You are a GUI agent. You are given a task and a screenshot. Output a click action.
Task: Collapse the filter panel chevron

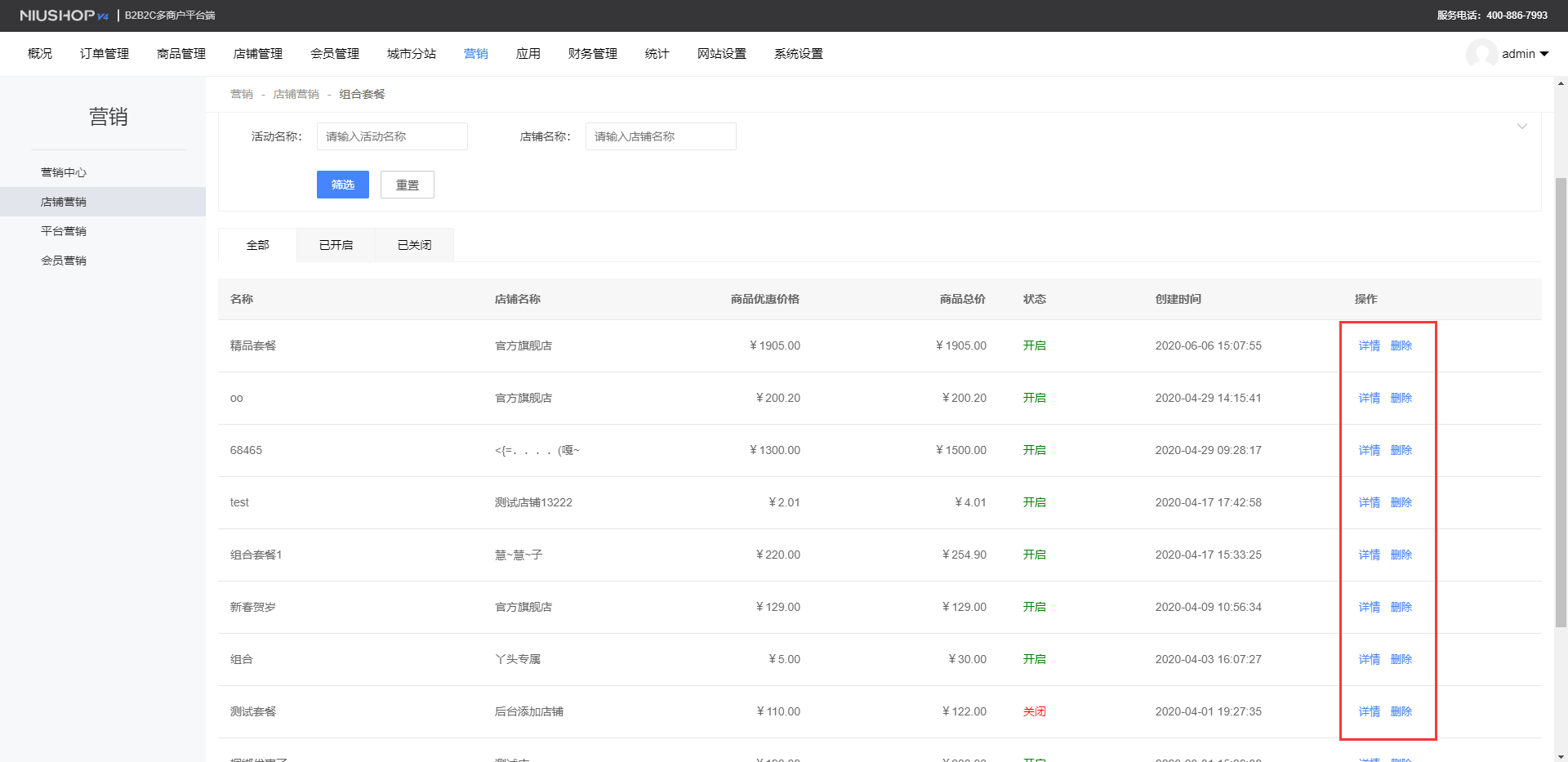click(x=1522, y=127)
